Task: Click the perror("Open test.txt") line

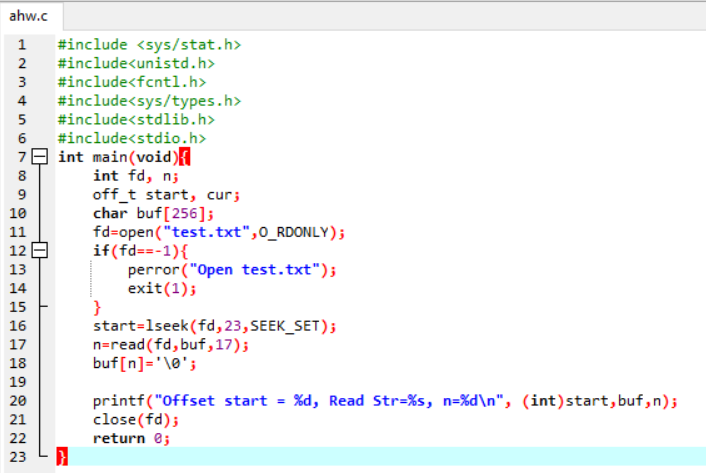Action: click(232, 270)
